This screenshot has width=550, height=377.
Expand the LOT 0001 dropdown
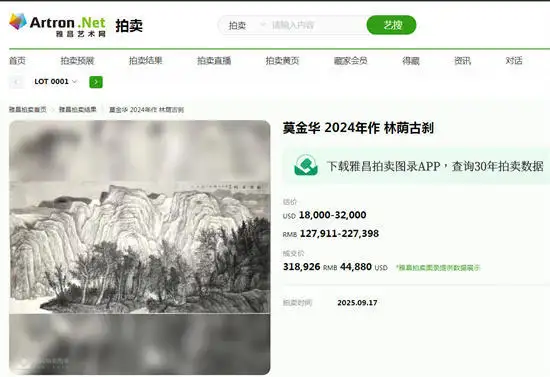pyautogui.click(x=55, y=81)
